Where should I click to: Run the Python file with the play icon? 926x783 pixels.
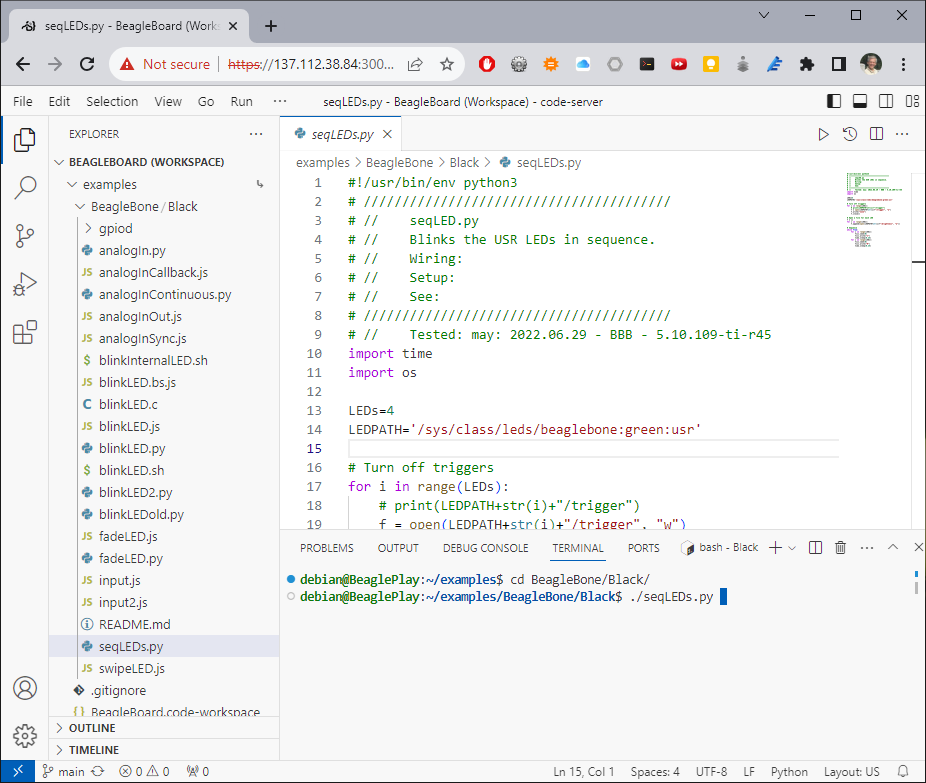[x=823, y=133]
